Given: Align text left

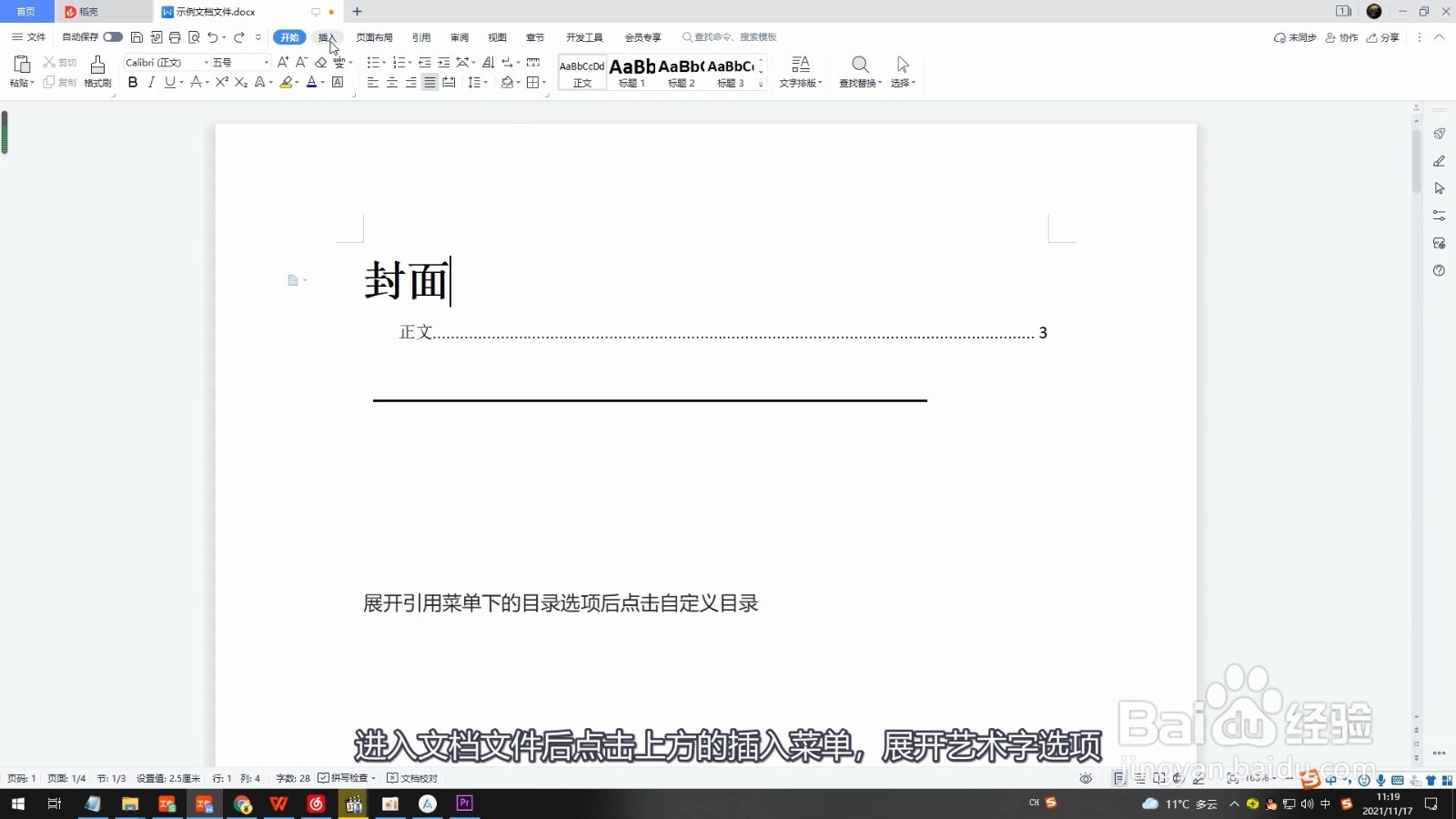Looking at the screenshot, I should [x=373, y=82].
